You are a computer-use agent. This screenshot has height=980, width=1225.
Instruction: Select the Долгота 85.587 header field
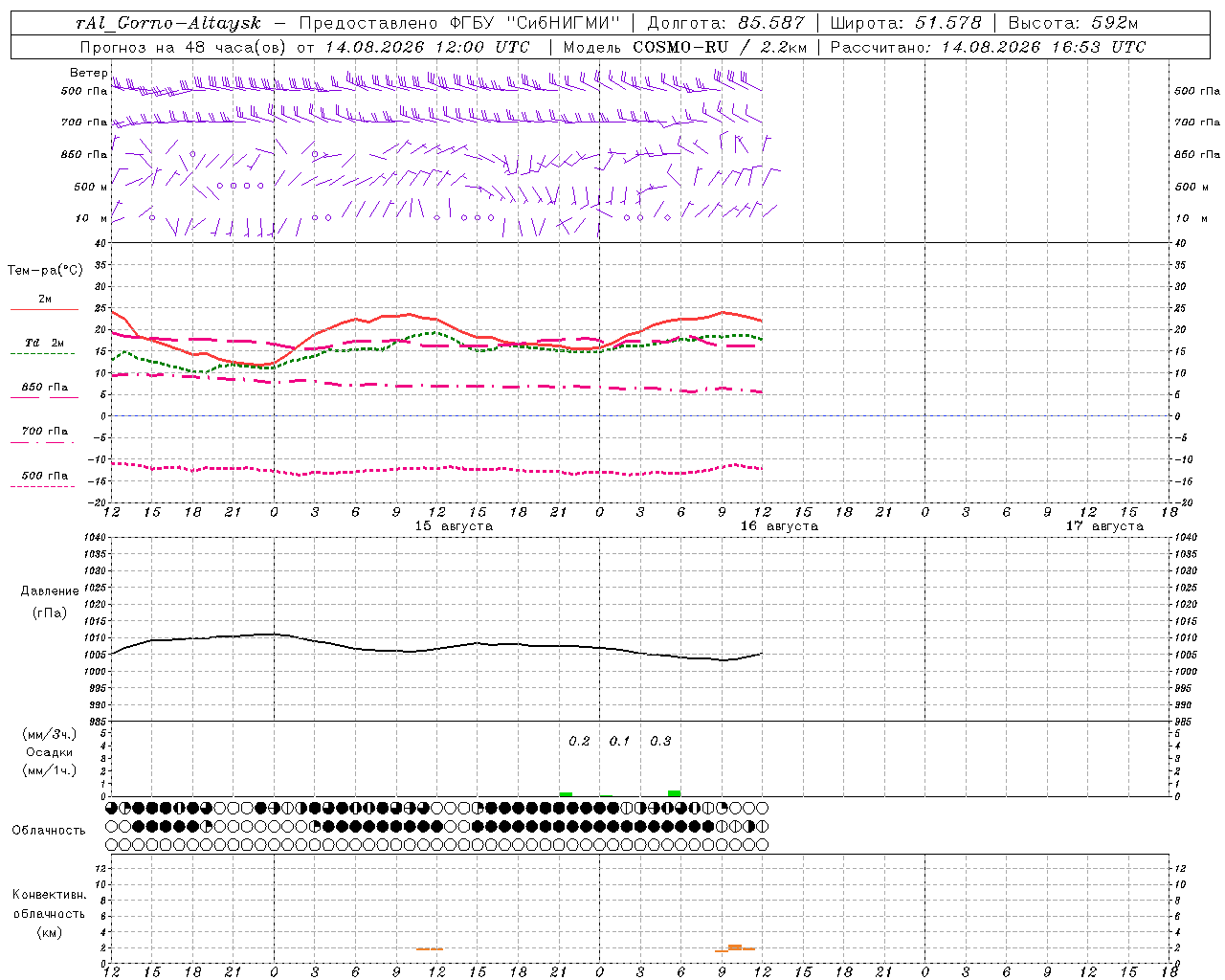click(x=725, y=23)
